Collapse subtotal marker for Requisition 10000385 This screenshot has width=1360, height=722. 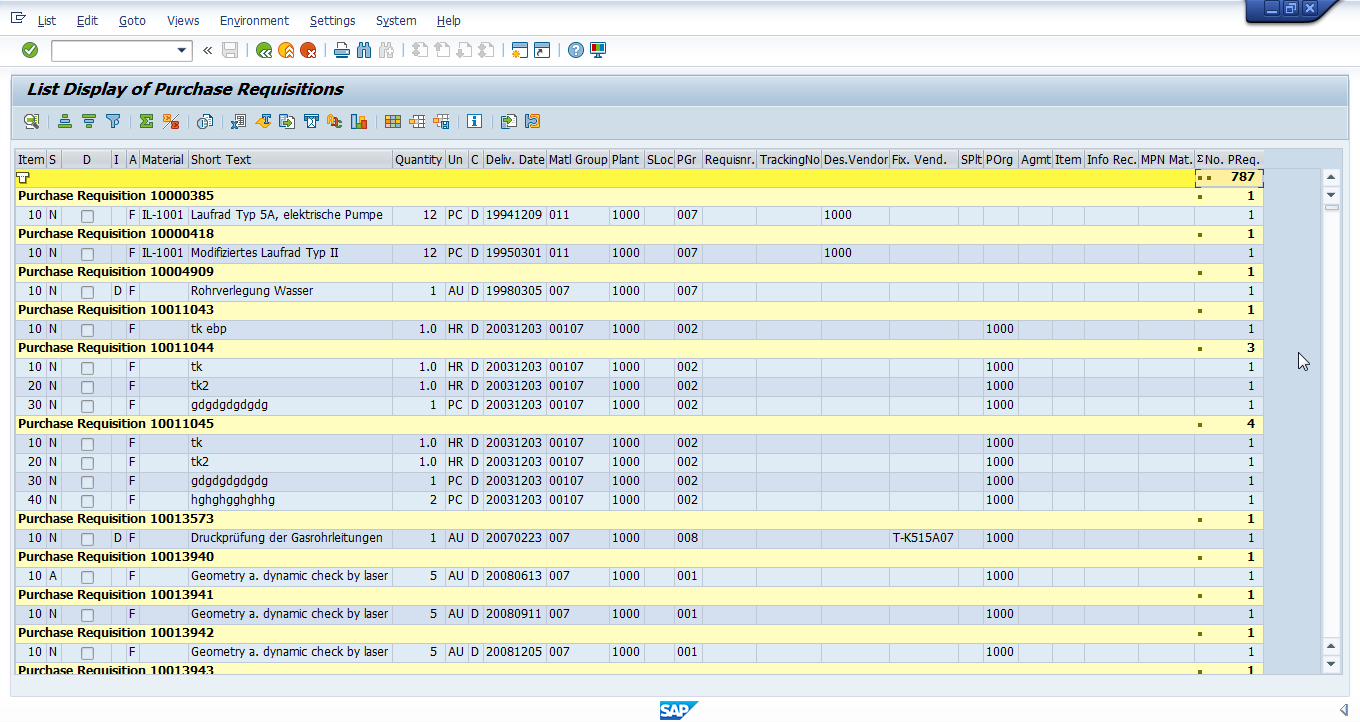1200,197
